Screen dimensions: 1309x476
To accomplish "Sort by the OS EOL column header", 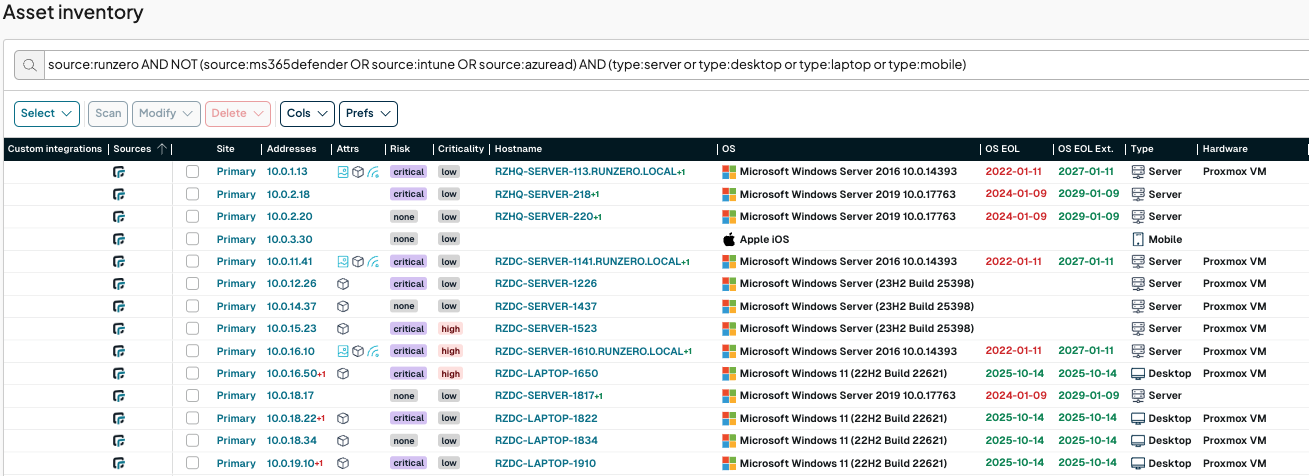I will (x=1004, y=149).
